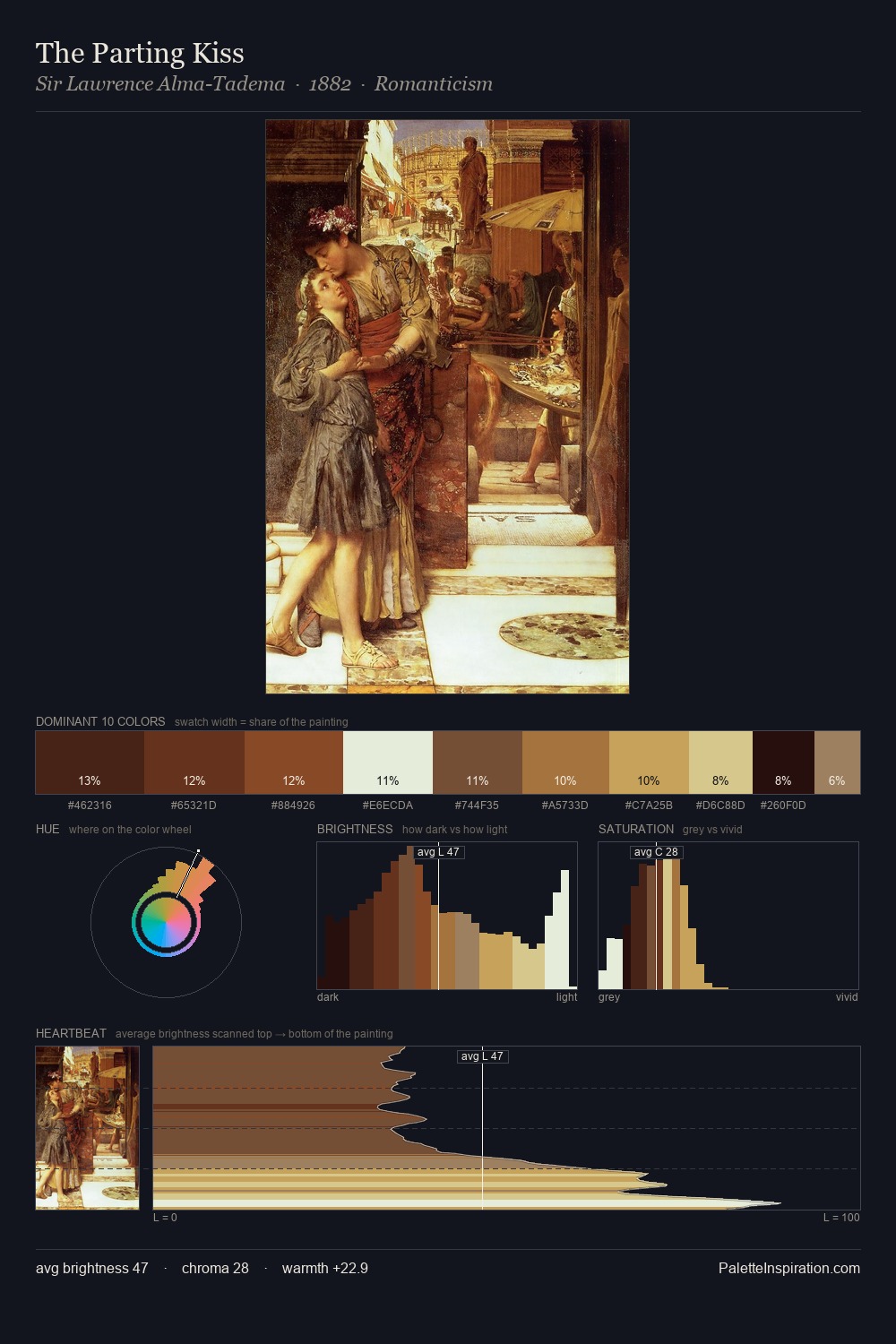
Task: Click the "SATURATION" section heading
Action: pos(636,829)
